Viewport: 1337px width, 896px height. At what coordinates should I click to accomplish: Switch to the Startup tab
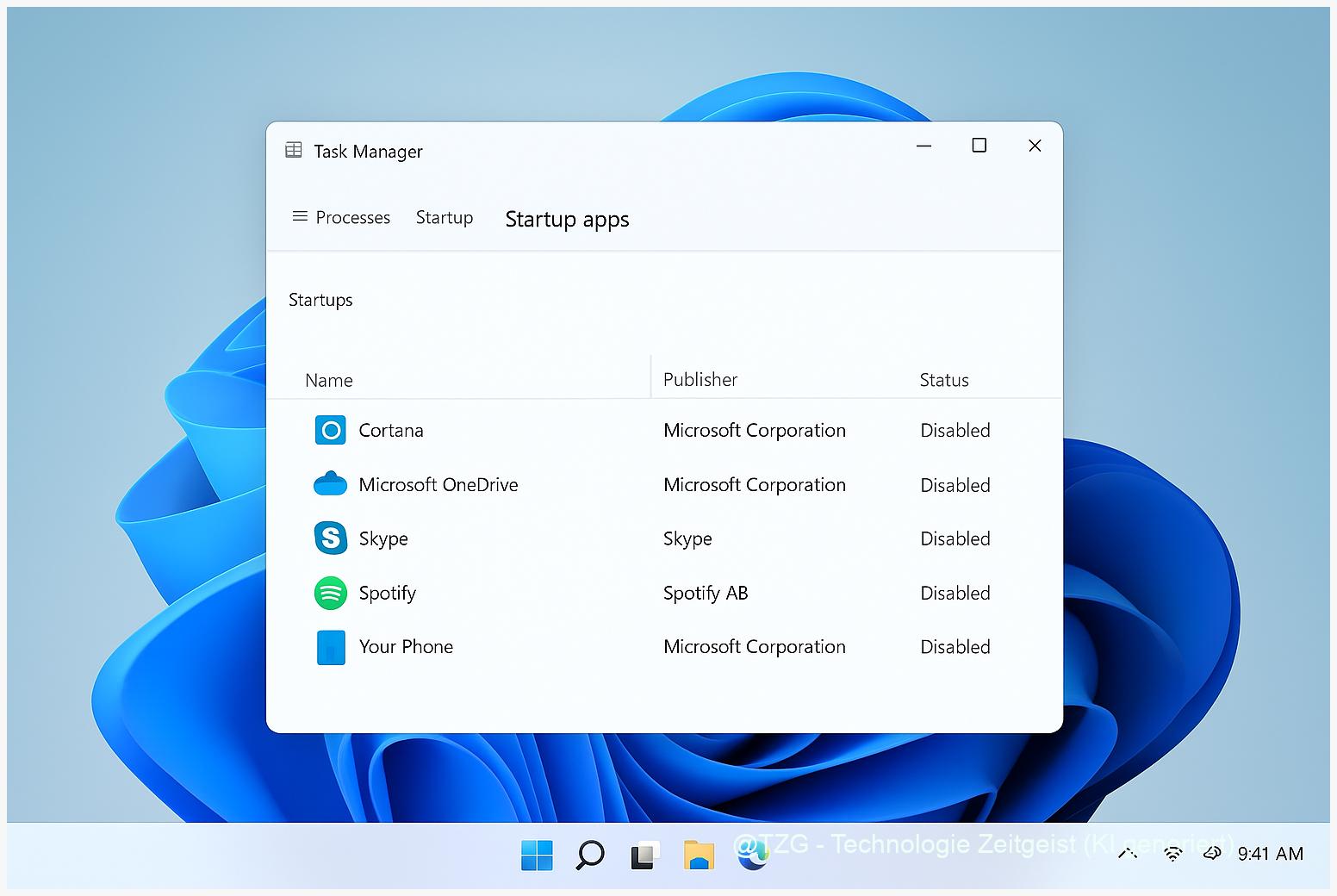coord(445,217)
